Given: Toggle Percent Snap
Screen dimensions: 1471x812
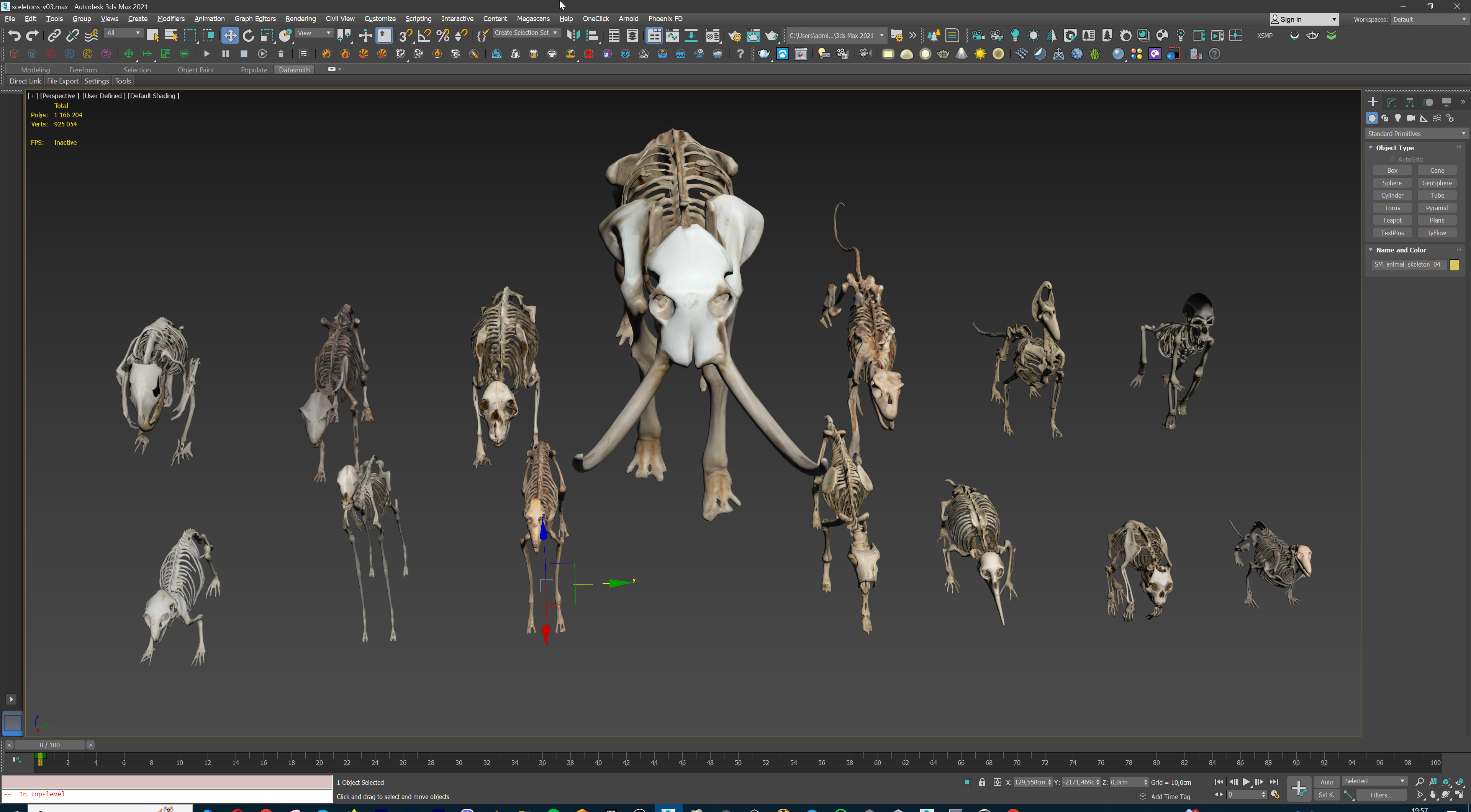Looking at the screenshot, I should coord(442,35).
